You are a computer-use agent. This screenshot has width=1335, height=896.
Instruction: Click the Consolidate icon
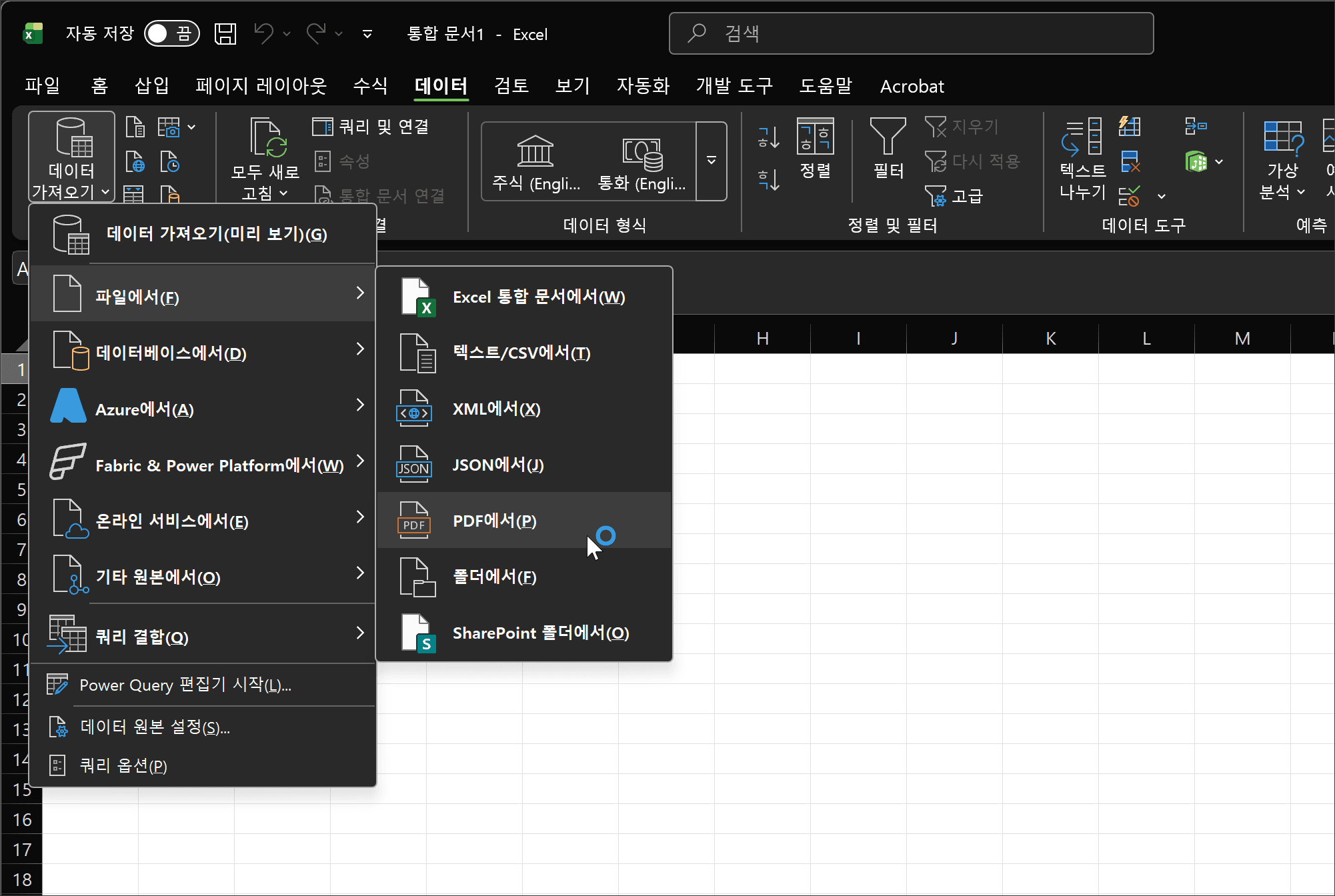click(1196, 126)
